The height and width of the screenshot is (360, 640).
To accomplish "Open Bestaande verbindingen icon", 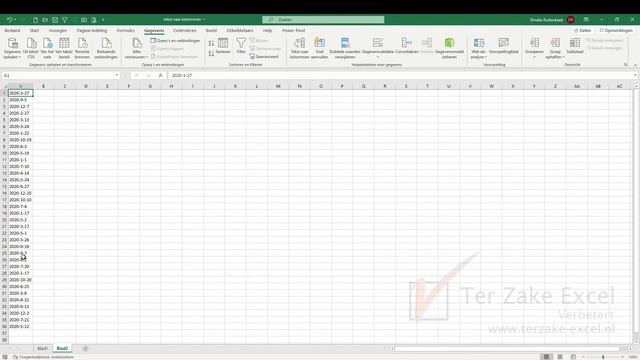I will (106, 48).
